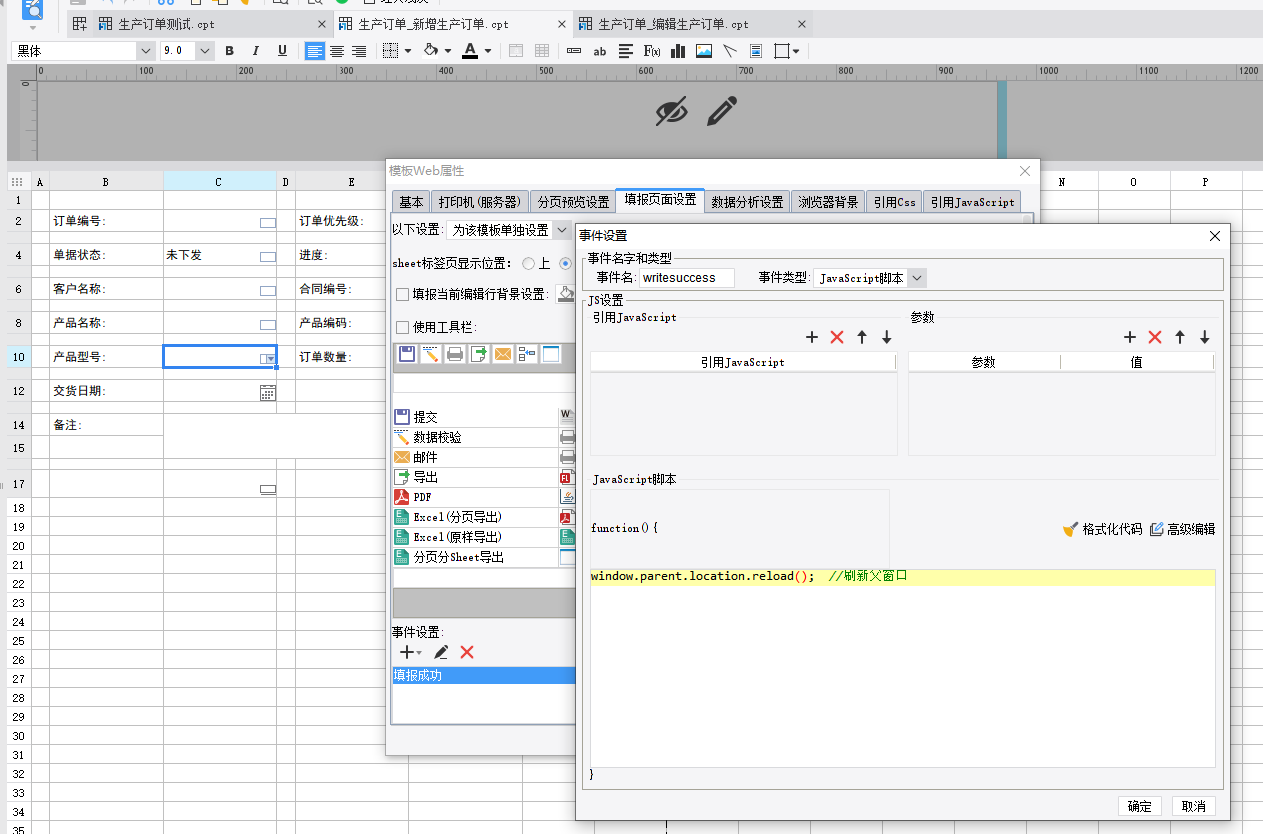Switch to the 引用JavaScript tab
Viewport: 1263px width, 834px height.
pyautogui.click(x=971, y=201)
